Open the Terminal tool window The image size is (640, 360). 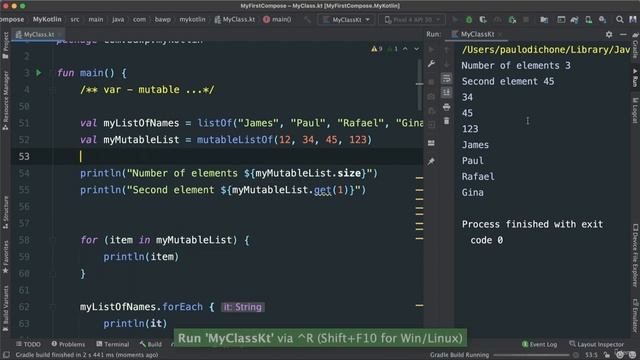coord(112,344)
